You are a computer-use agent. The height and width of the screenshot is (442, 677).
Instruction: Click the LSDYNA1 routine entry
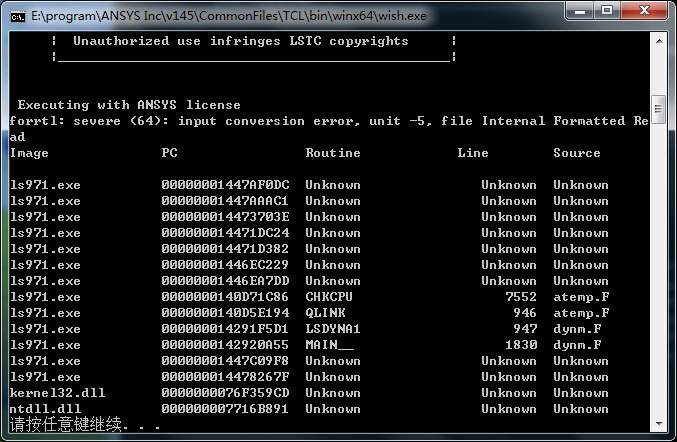332,329
